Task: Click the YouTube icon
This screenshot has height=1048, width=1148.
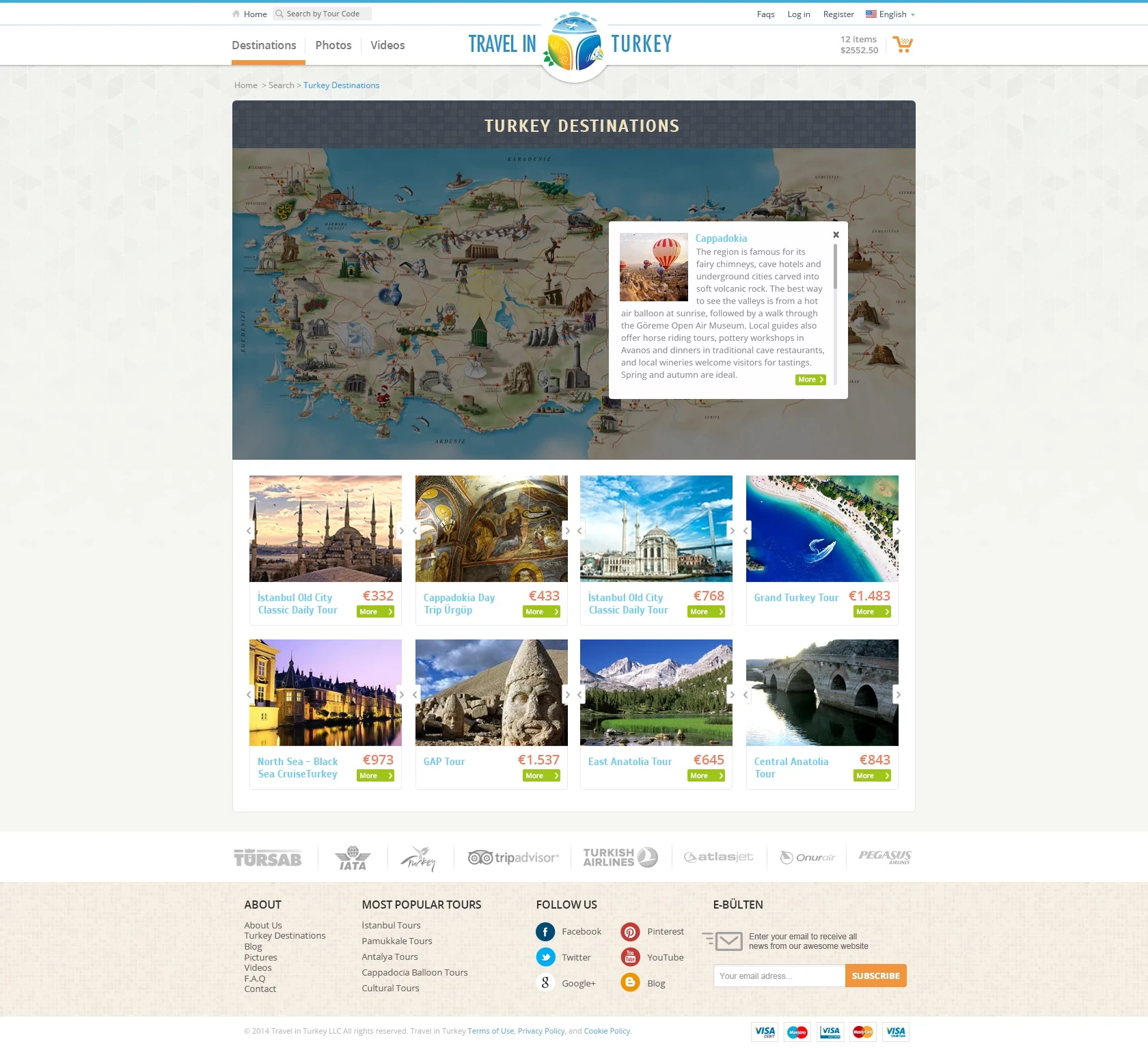Action: coord(630,958)
